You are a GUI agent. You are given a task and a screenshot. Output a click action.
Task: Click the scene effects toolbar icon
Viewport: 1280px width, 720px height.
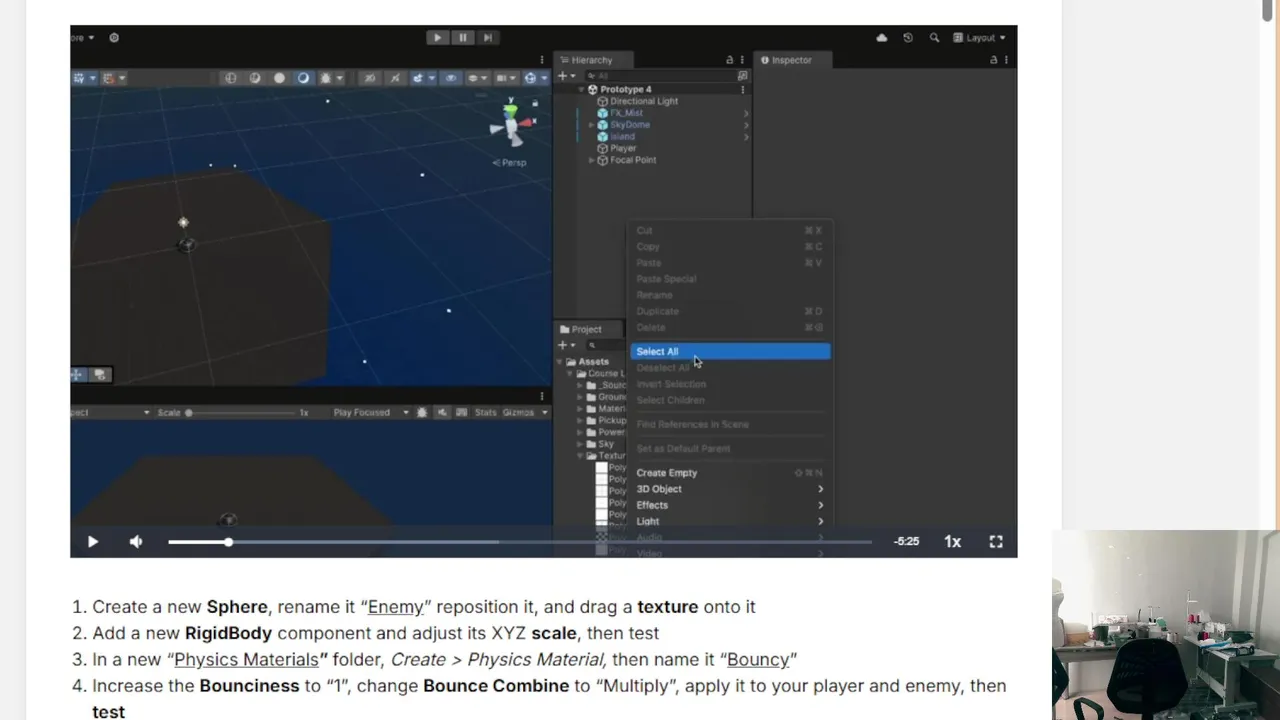coord(420,78)
